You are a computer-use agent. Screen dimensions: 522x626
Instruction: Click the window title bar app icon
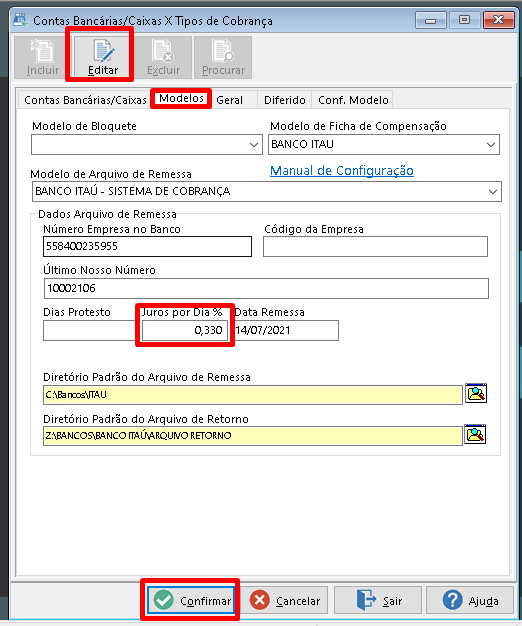click(x=20, y=20)
